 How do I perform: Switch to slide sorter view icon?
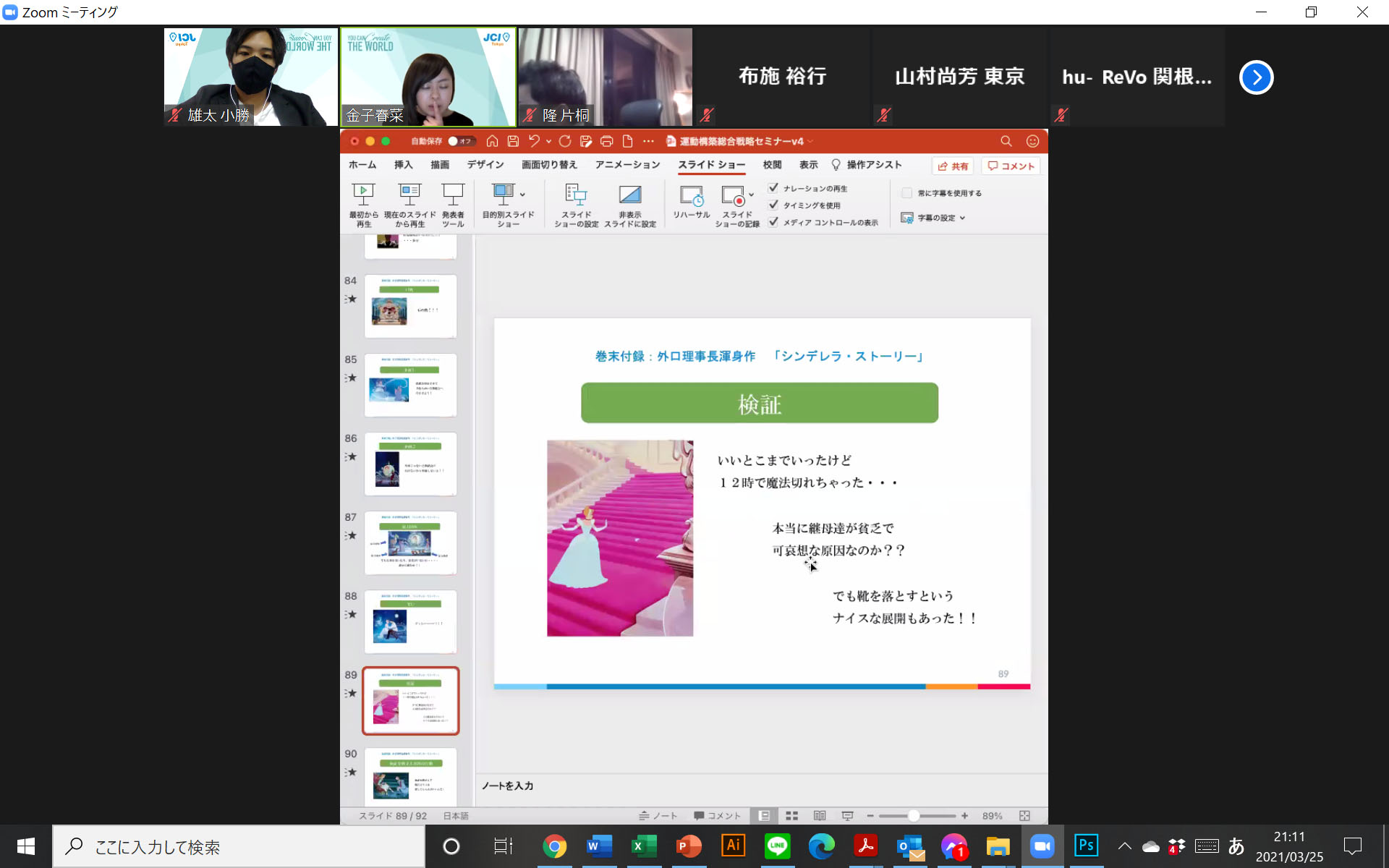pyautogui.click(x=791, y=816)
